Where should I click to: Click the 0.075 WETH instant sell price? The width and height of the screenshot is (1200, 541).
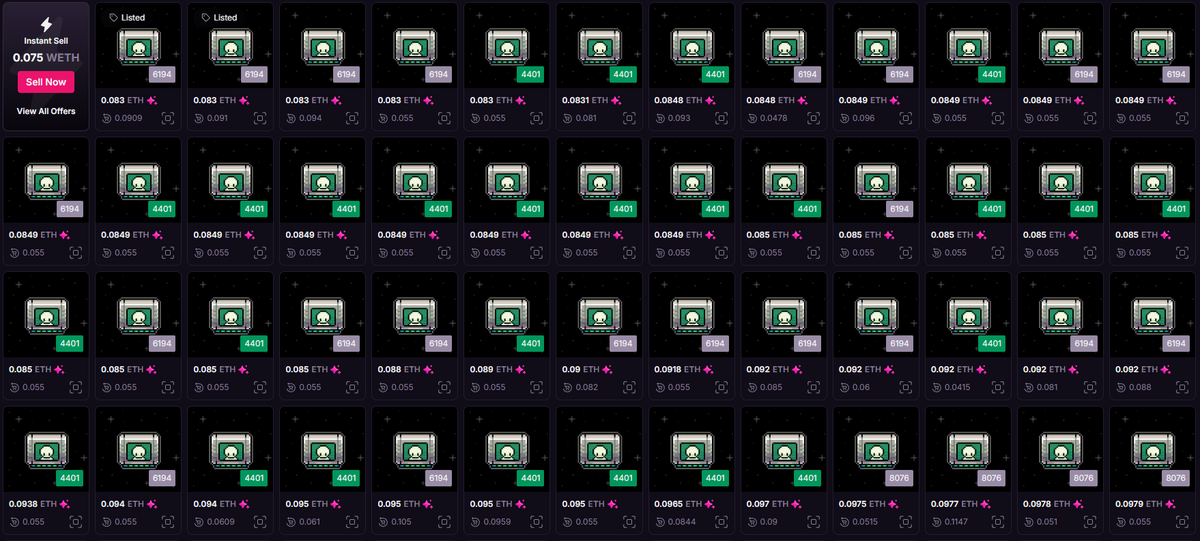(46, 57)
